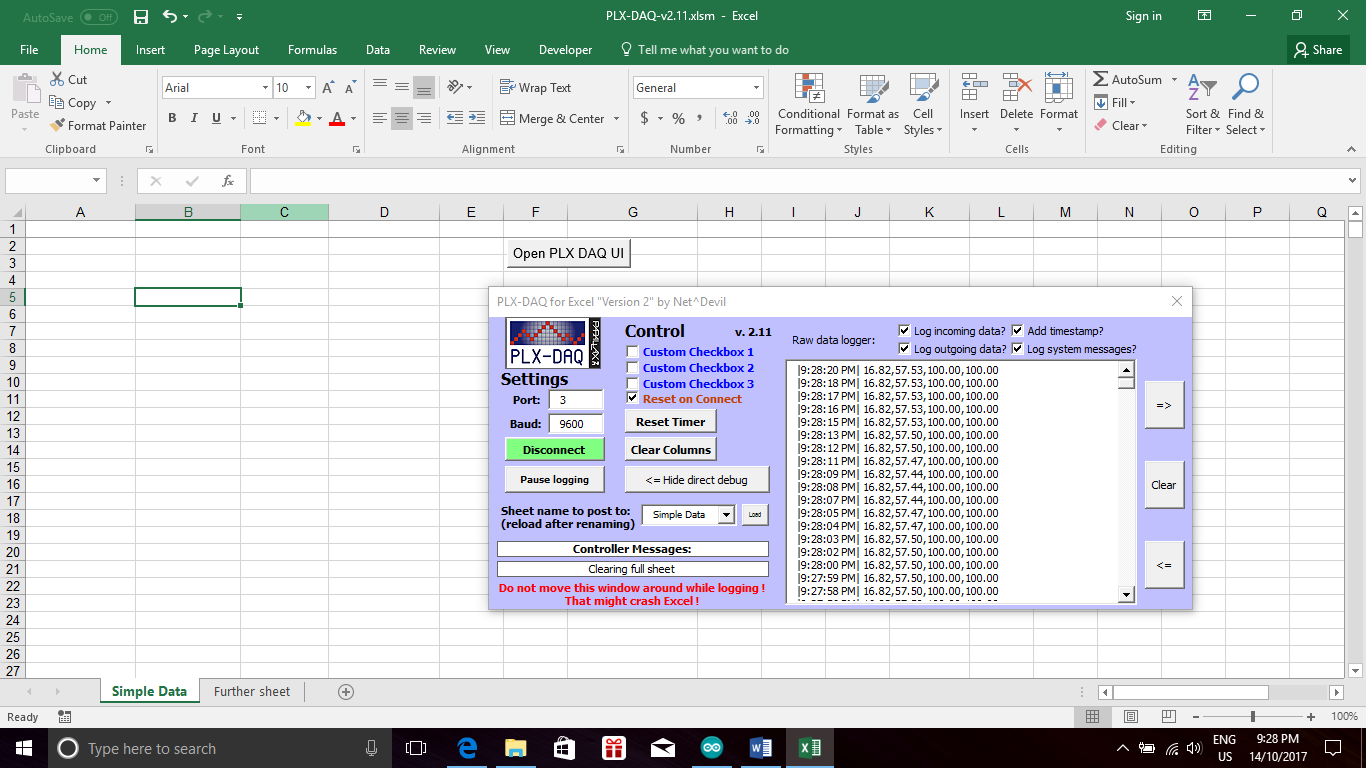Switch to Developer ribbon tab

[x=565, y=50]
